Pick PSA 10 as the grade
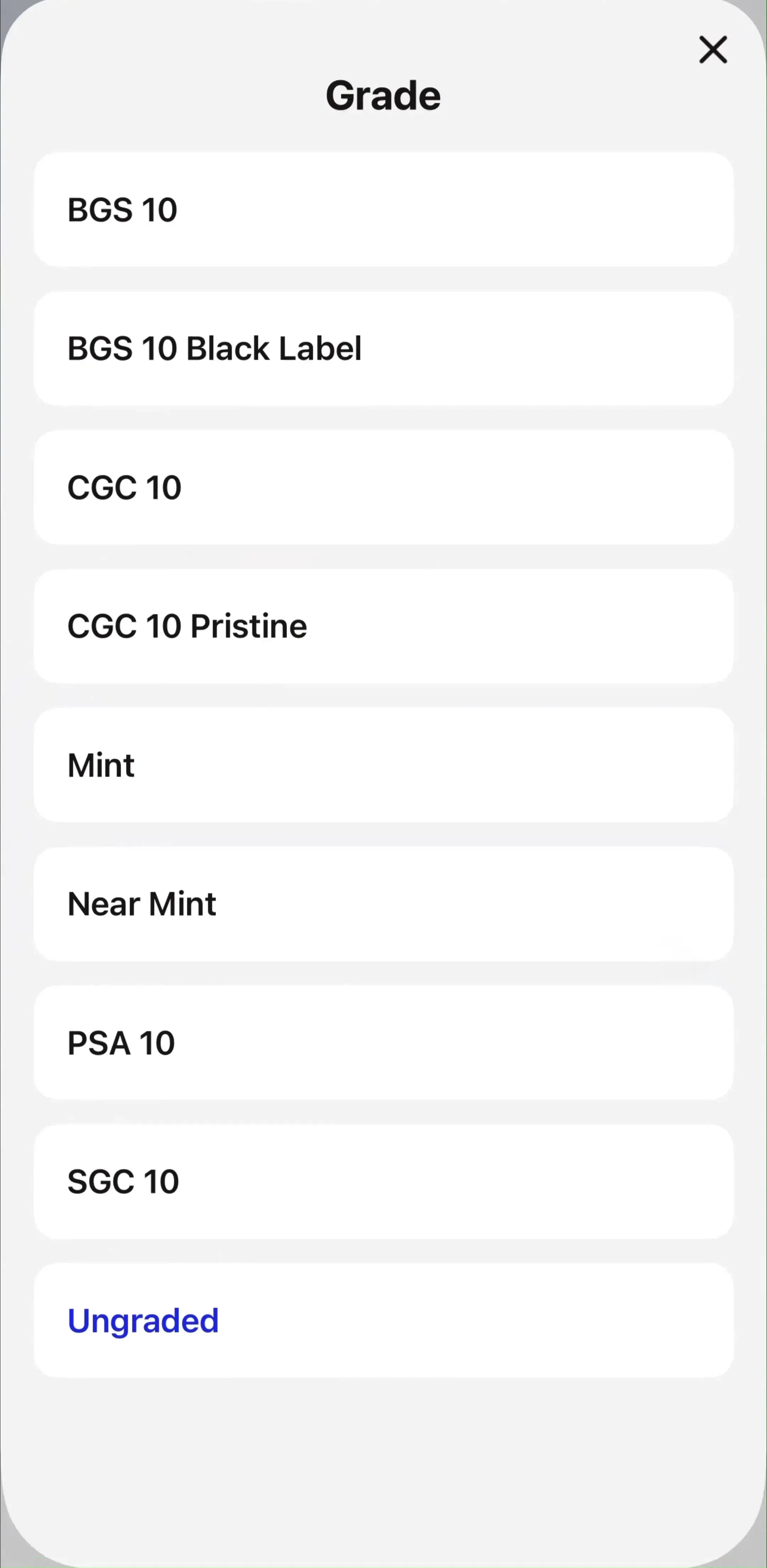Screen dimensions: 767x1568 tap(383, 1042)
